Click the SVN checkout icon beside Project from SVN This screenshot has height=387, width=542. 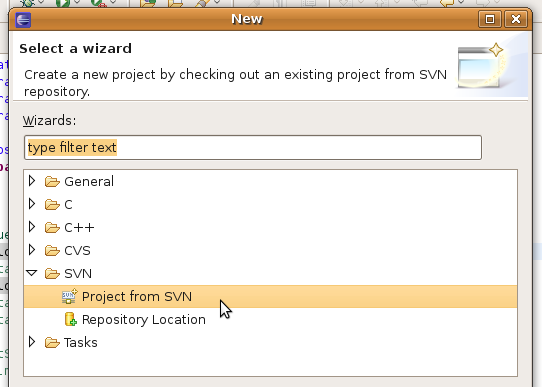click(x=69, y=296)
